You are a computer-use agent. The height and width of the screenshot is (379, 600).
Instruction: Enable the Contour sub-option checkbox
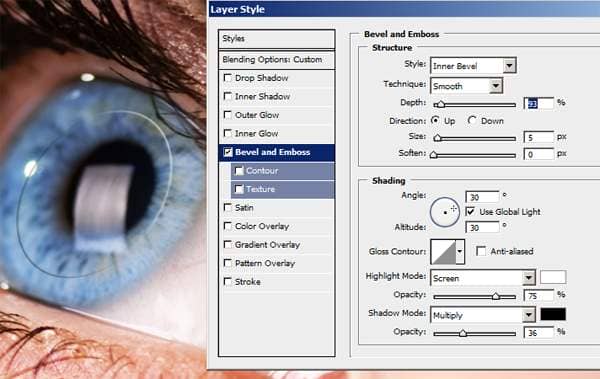click(x=239, y=171)
